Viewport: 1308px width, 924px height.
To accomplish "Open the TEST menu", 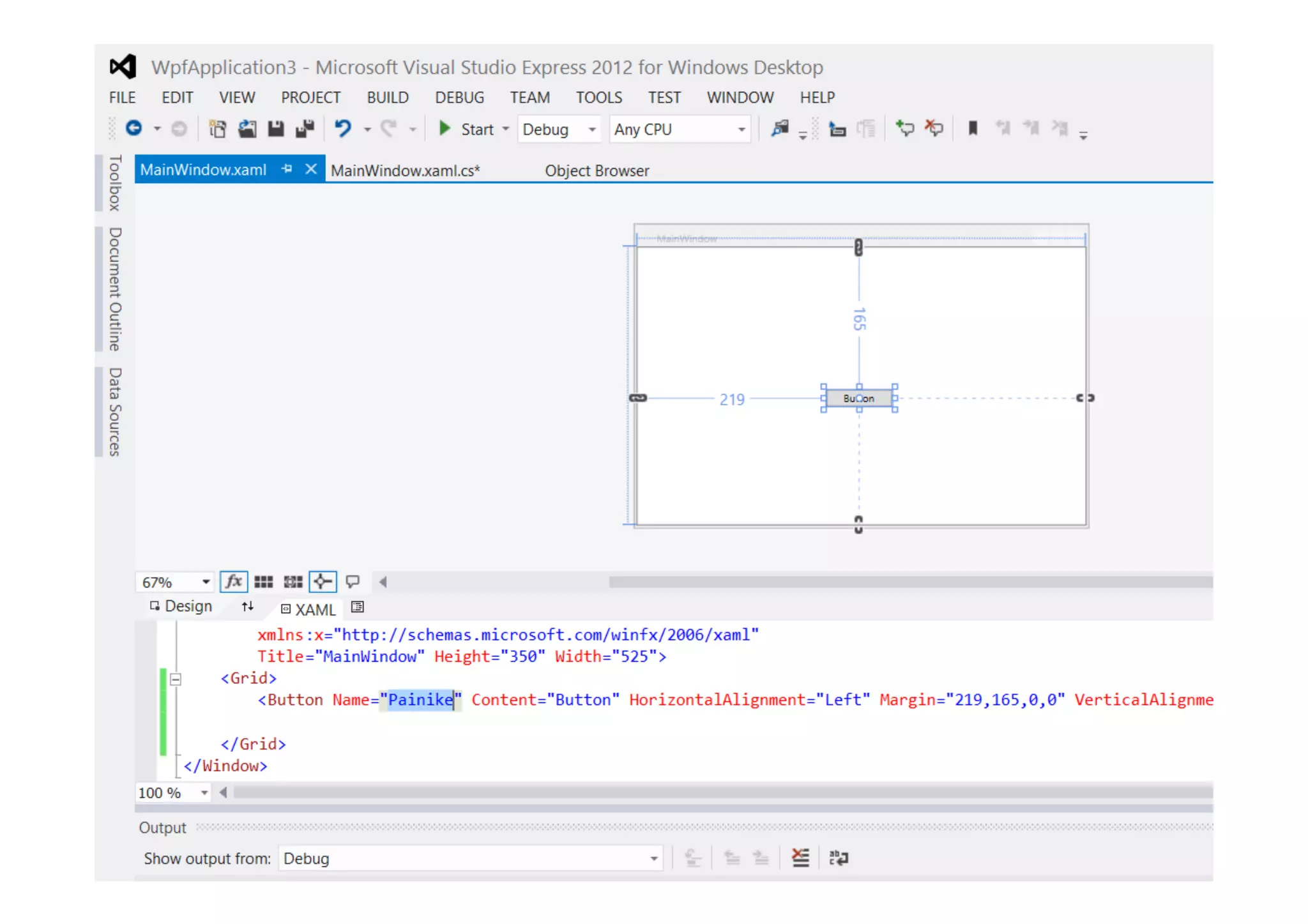I will (664, 98).
